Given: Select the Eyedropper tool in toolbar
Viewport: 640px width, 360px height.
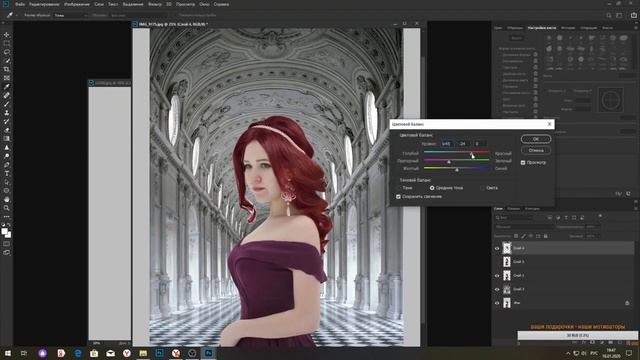Looking at the screenshot, I should pyautogui.click(x=7, y=87).
